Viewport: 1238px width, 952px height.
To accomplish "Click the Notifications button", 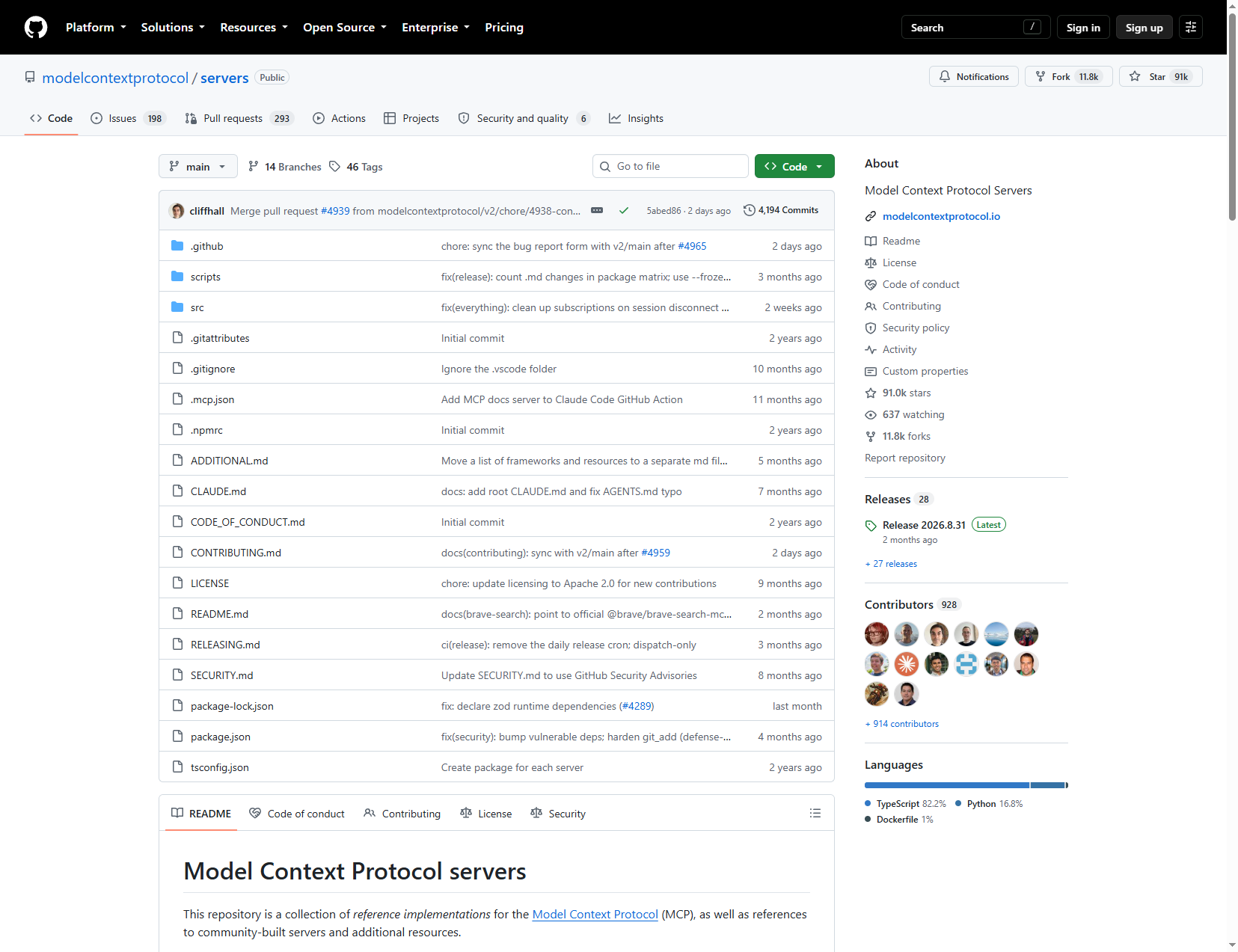I will point(974,76).
